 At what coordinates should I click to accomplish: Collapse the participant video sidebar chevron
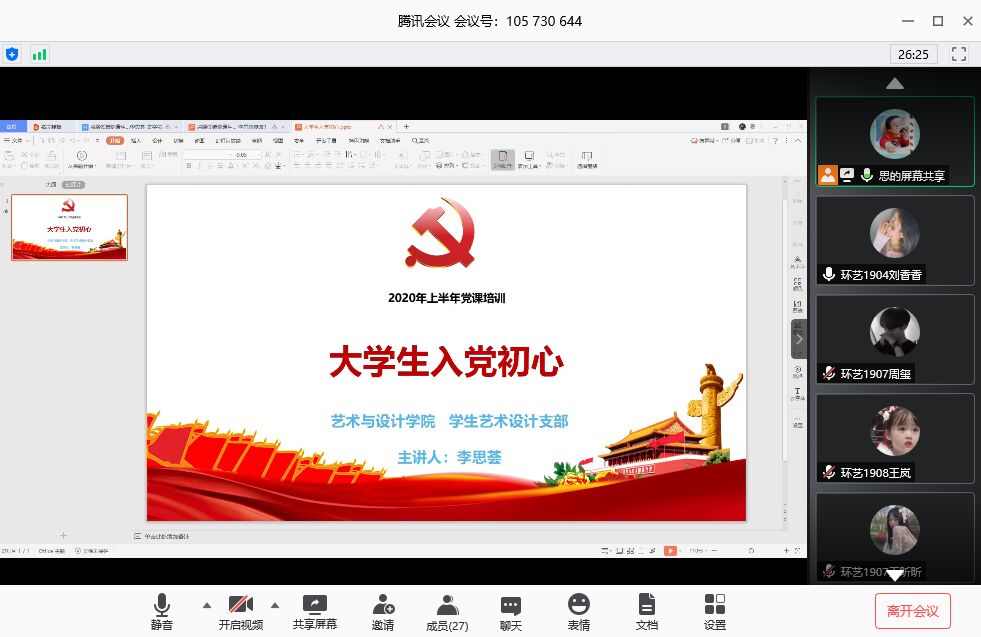798,339
